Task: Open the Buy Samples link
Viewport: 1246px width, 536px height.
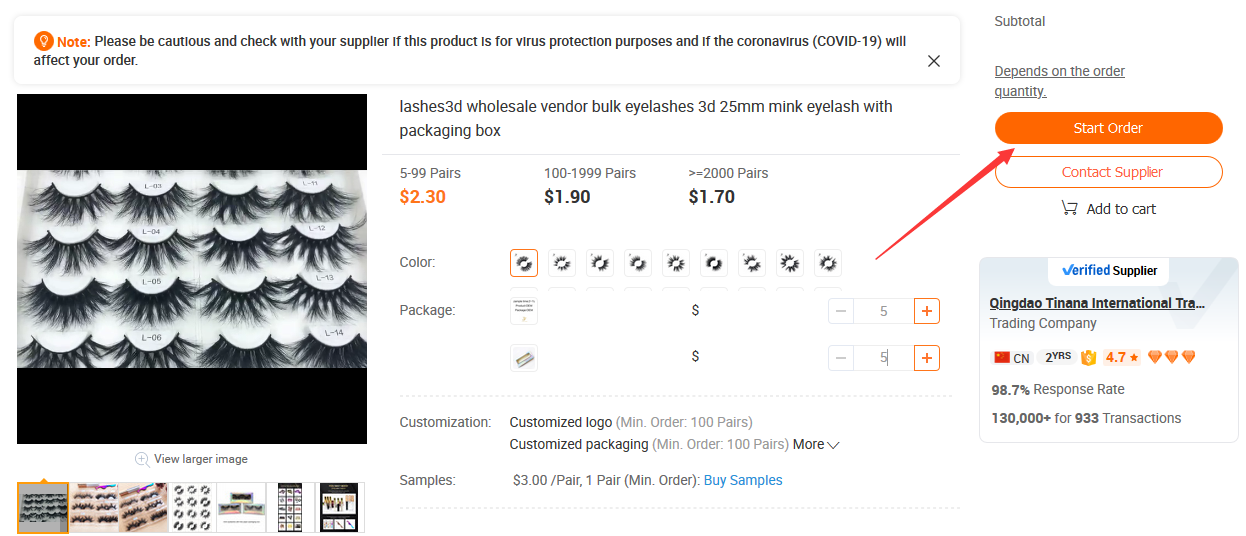Action: (743, 480)
